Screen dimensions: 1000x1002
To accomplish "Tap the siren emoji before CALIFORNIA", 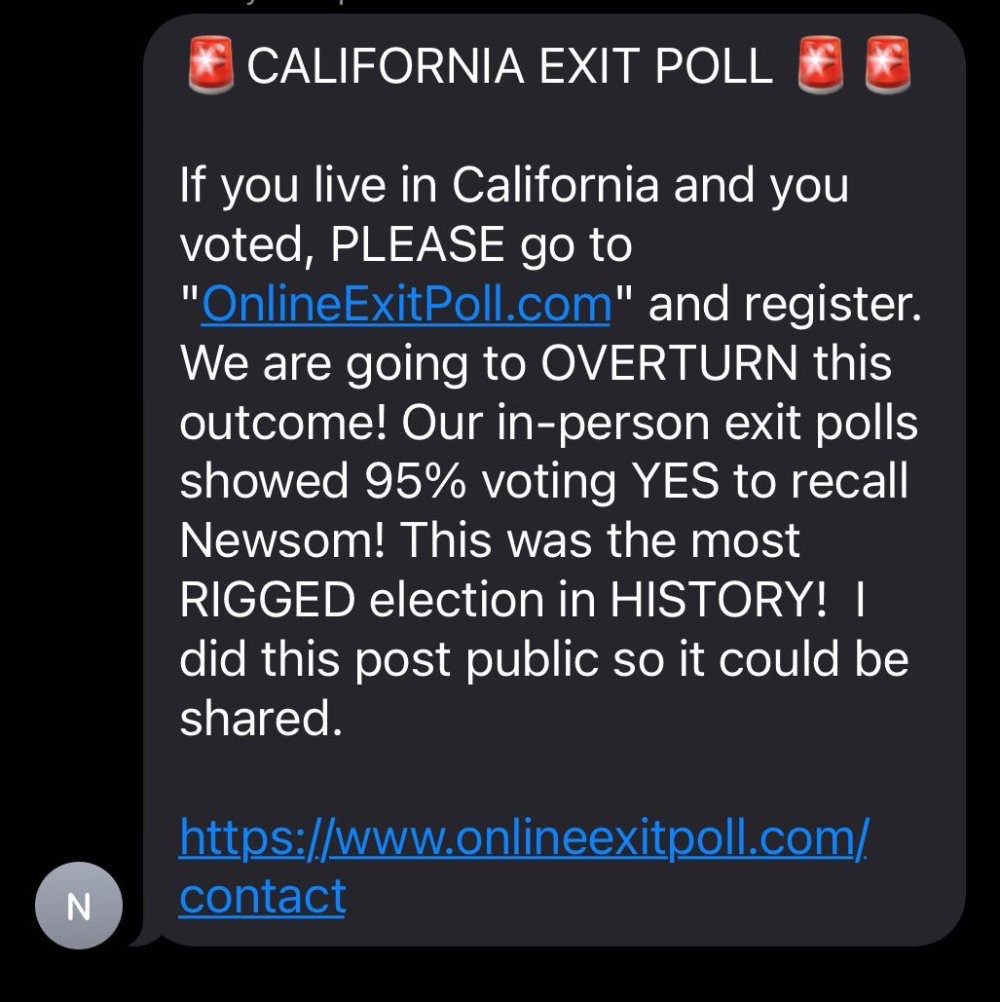I will tap(211, 66).
